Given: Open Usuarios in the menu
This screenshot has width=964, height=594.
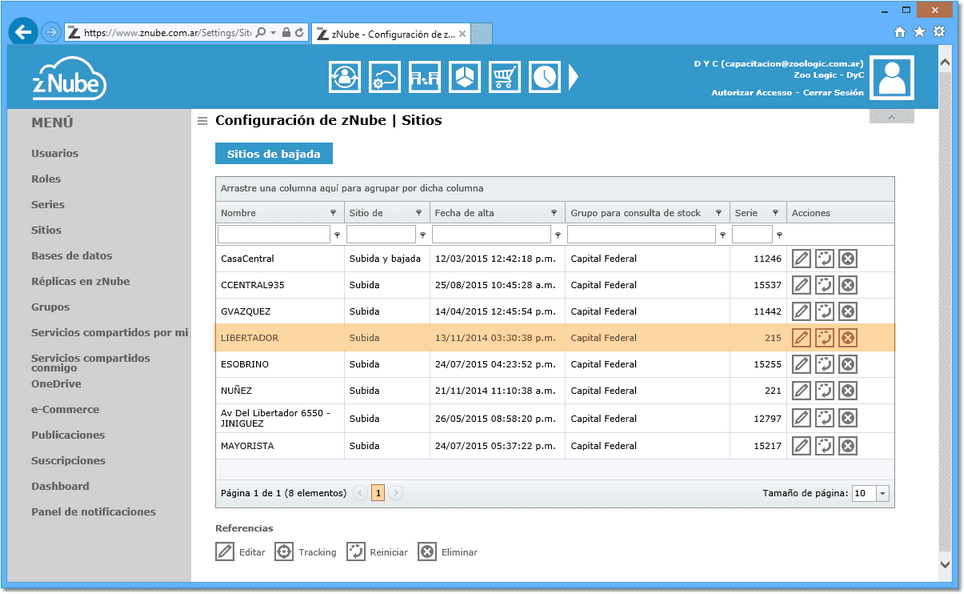Looking at the screenshot, I should click(55, 153).
